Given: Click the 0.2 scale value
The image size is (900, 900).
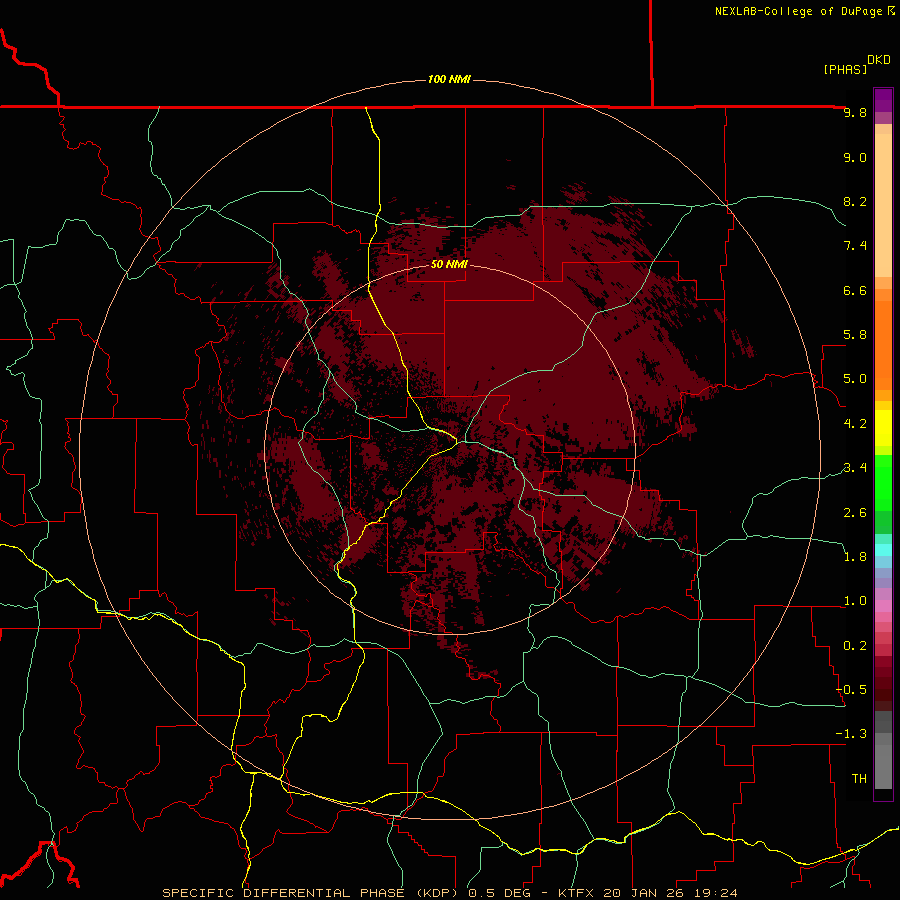Looking at the screenshot, I should tap(855, 646).
